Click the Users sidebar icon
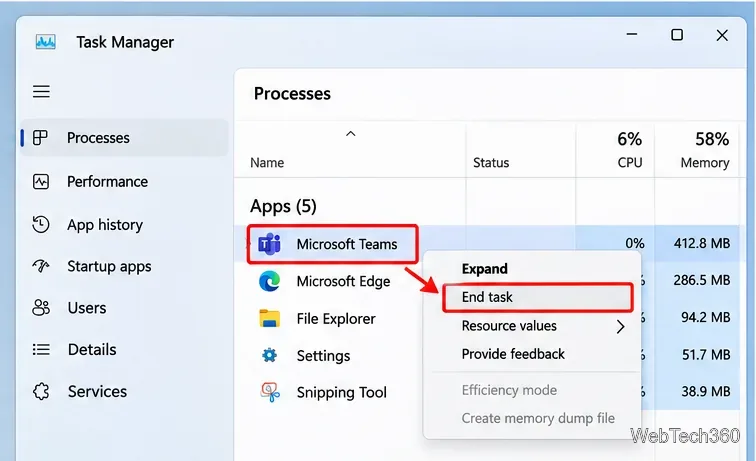 pos(41,308)
